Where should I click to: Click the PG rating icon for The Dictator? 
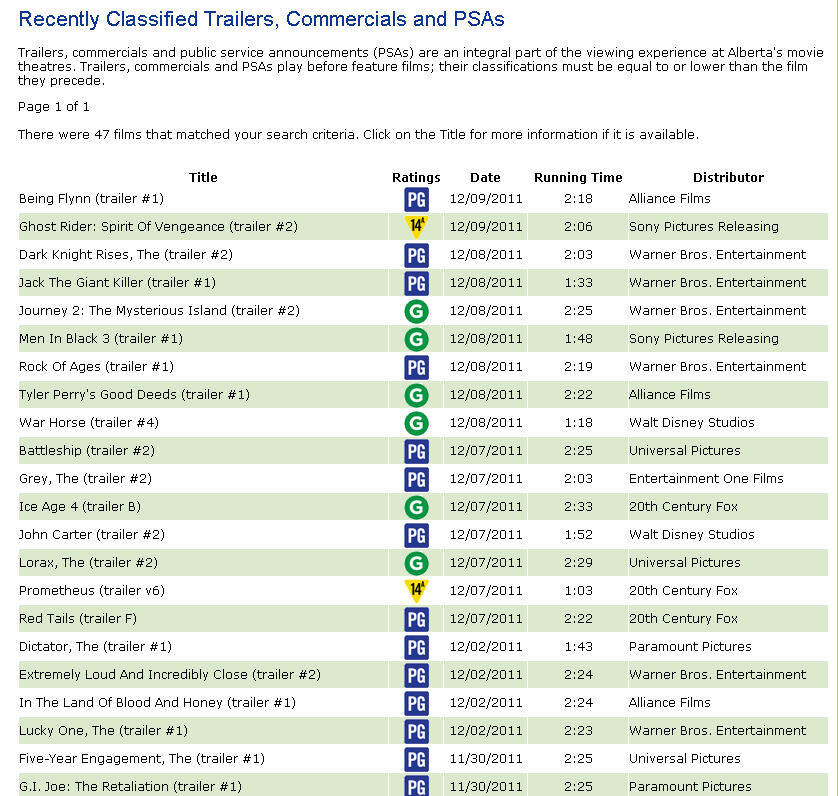click(x=416, y=647)
